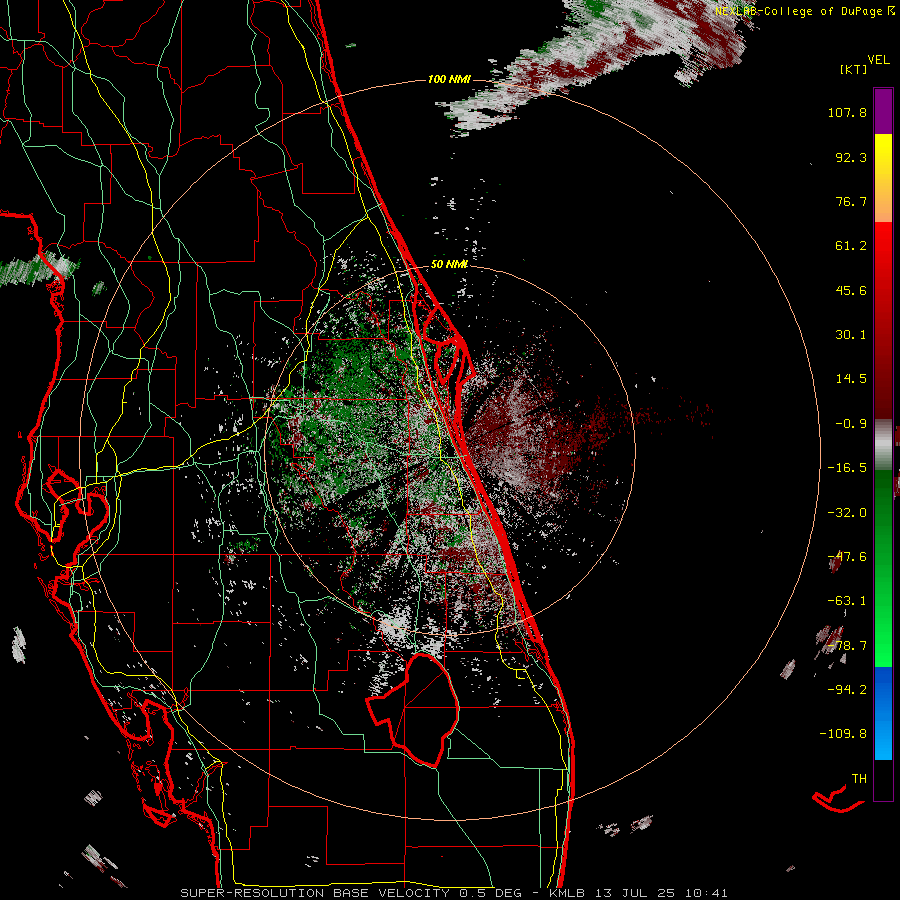Select the -16.5 velocity scale value
This screenshot has height=900, width=900.
tap(847, 468)
